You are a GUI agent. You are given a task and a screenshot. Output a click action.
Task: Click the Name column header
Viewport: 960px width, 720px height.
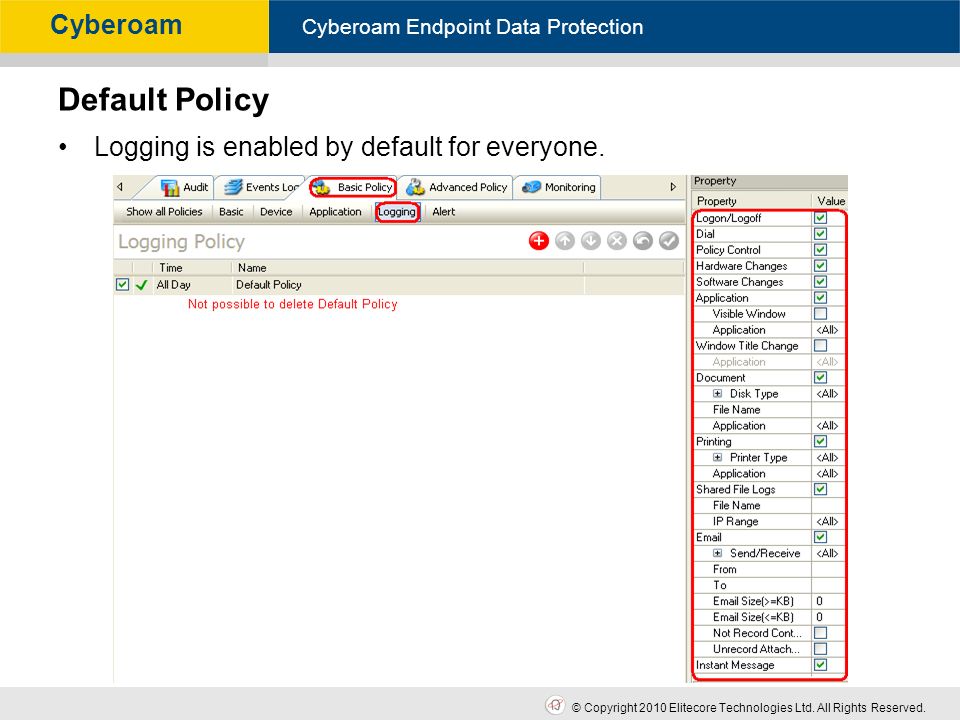[x=407, y=268]
